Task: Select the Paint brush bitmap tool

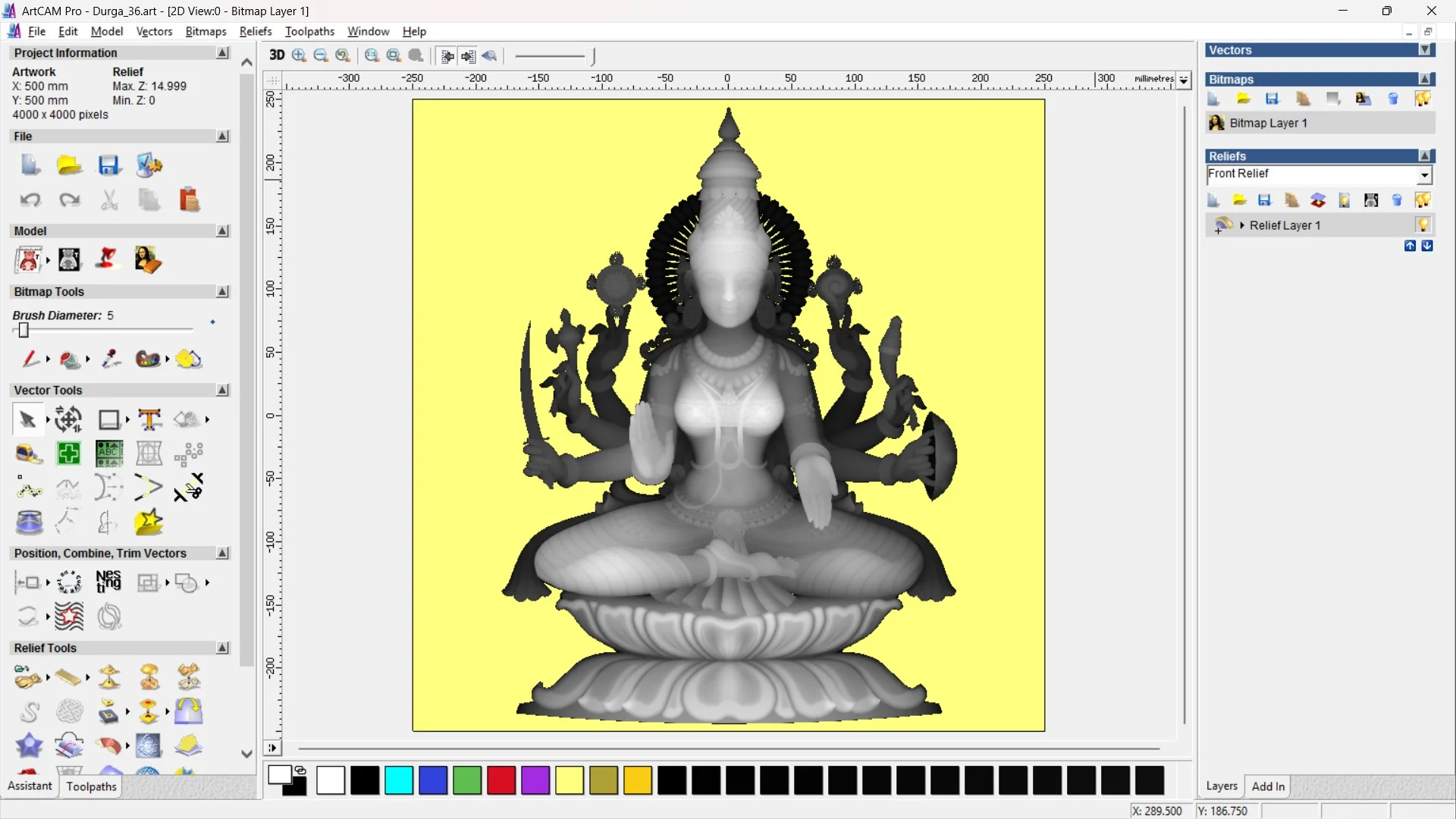Action: pyautogui.click(x=30, y=359)
